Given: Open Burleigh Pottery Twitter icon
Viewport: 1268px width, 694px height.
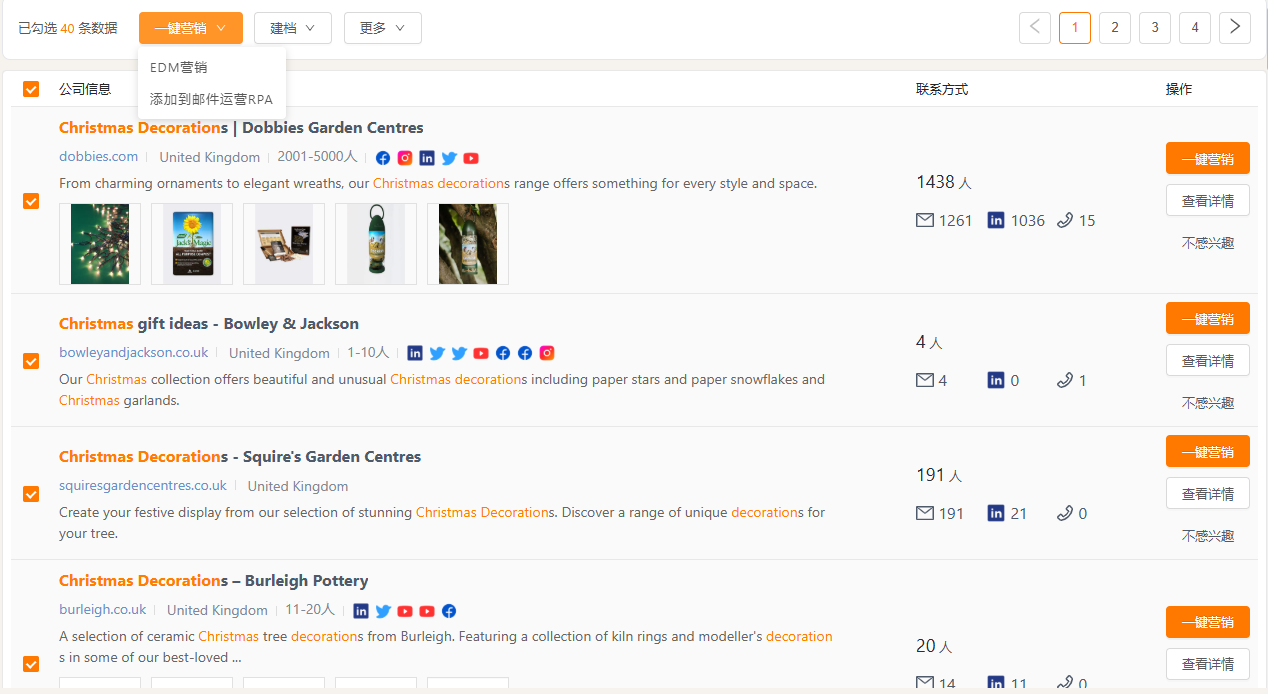Looking at the screenshot, I should [x=383, y=611].
